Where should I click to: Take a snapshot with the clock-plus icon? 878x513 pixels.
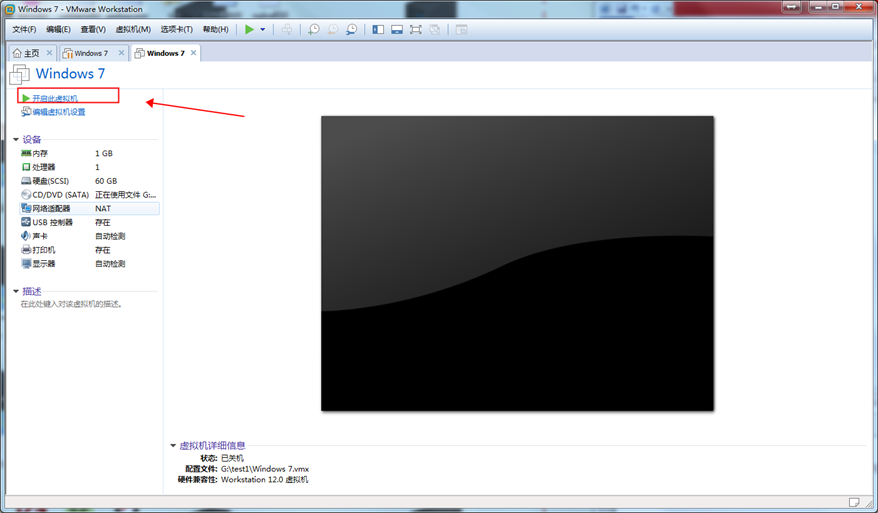click(x=314, y=30)
